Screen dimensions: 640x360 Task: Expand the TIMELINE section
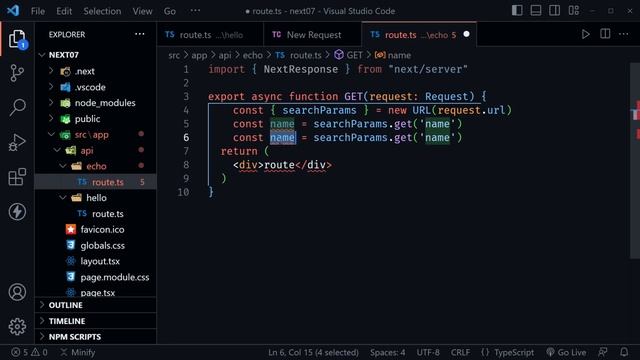96,321
